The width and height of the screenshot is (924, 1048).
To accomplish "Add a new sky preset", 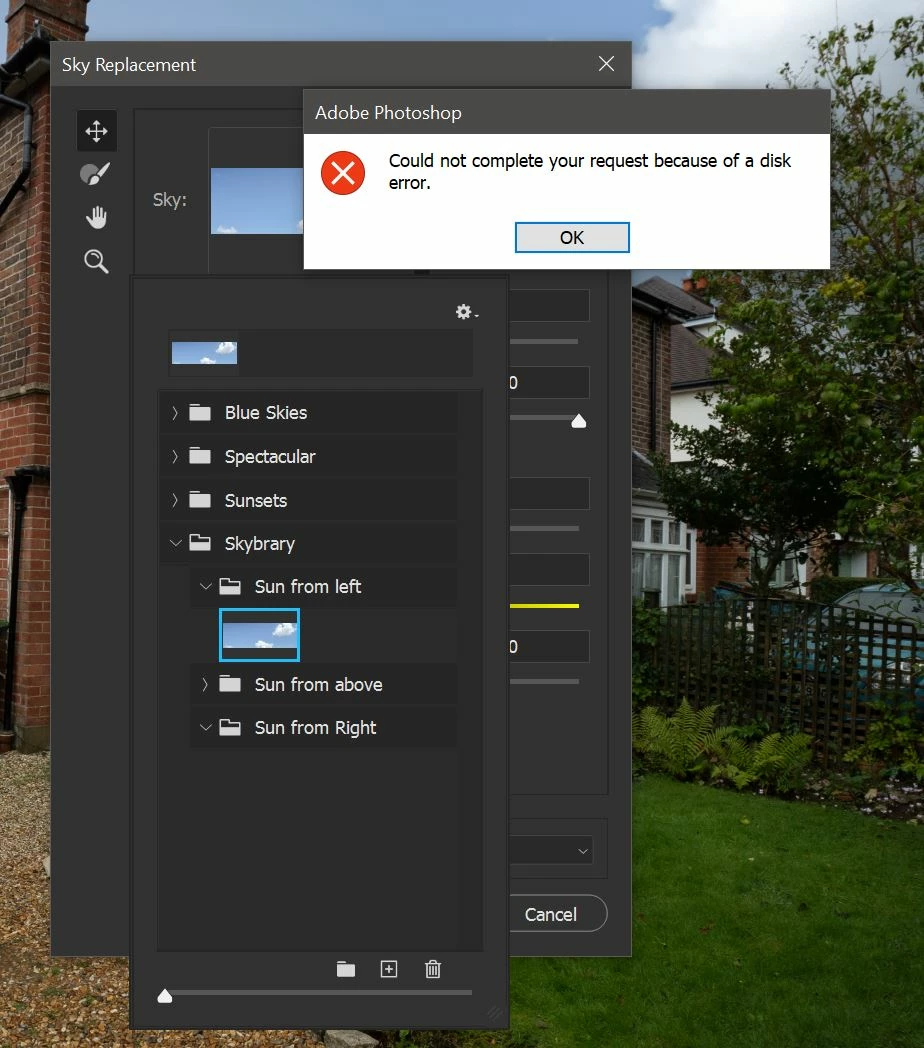I will (389, 969).
